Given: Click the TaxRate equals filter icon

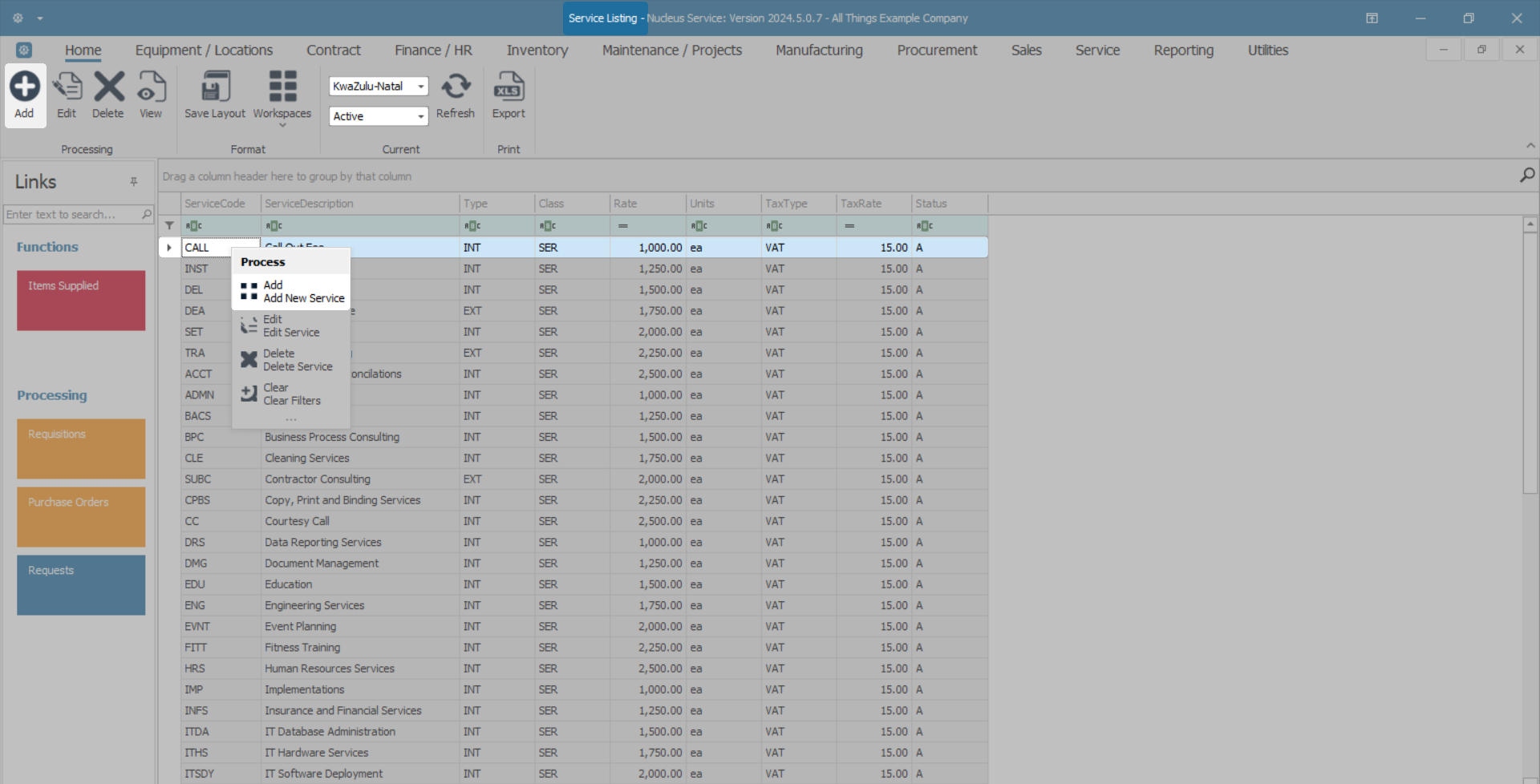Looking at the screenshot, I should 849,226.
